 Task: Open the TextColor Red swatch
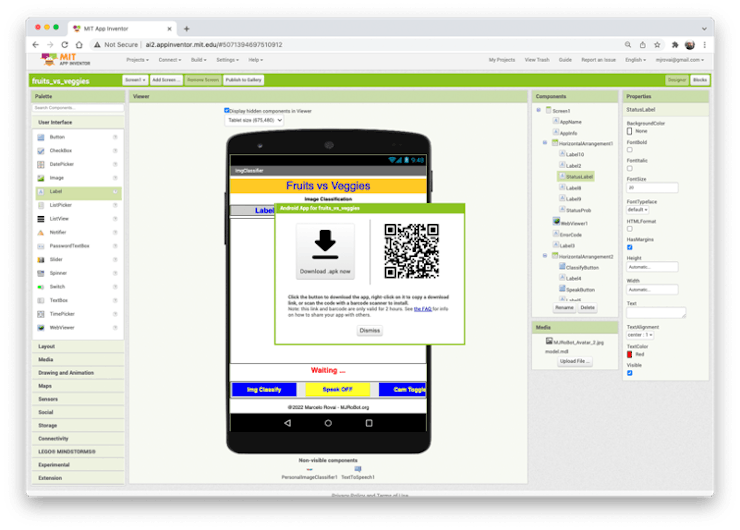point(630,354)
